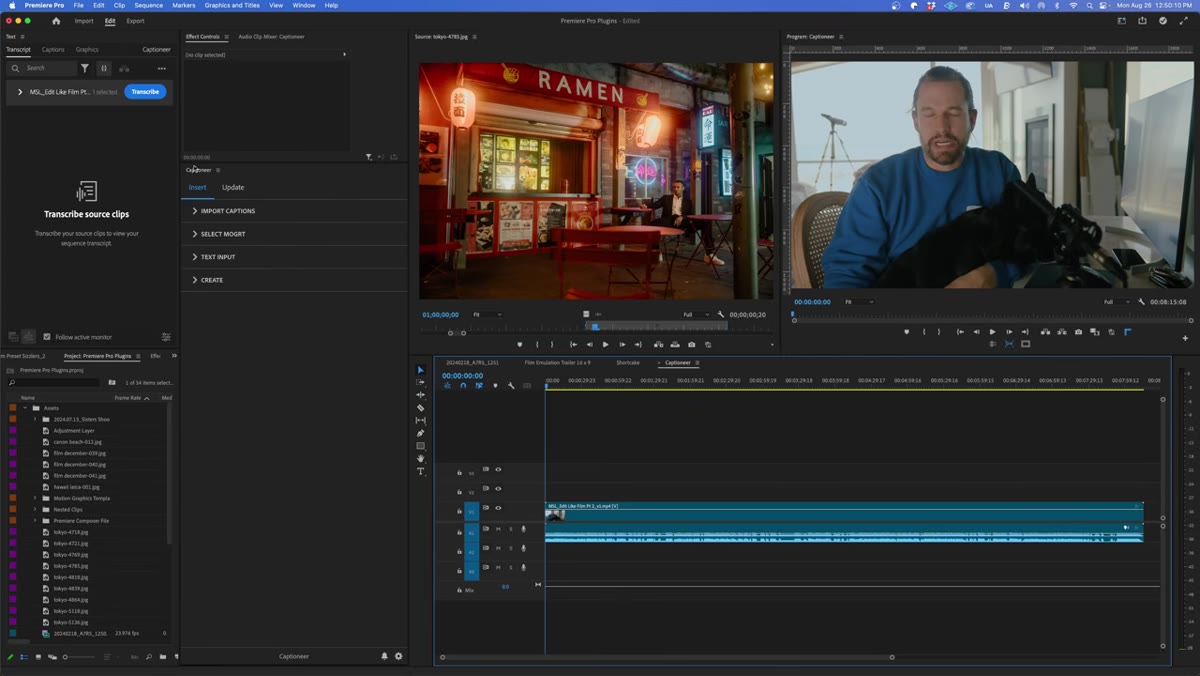Solo audio track A2

click(510, 548)
